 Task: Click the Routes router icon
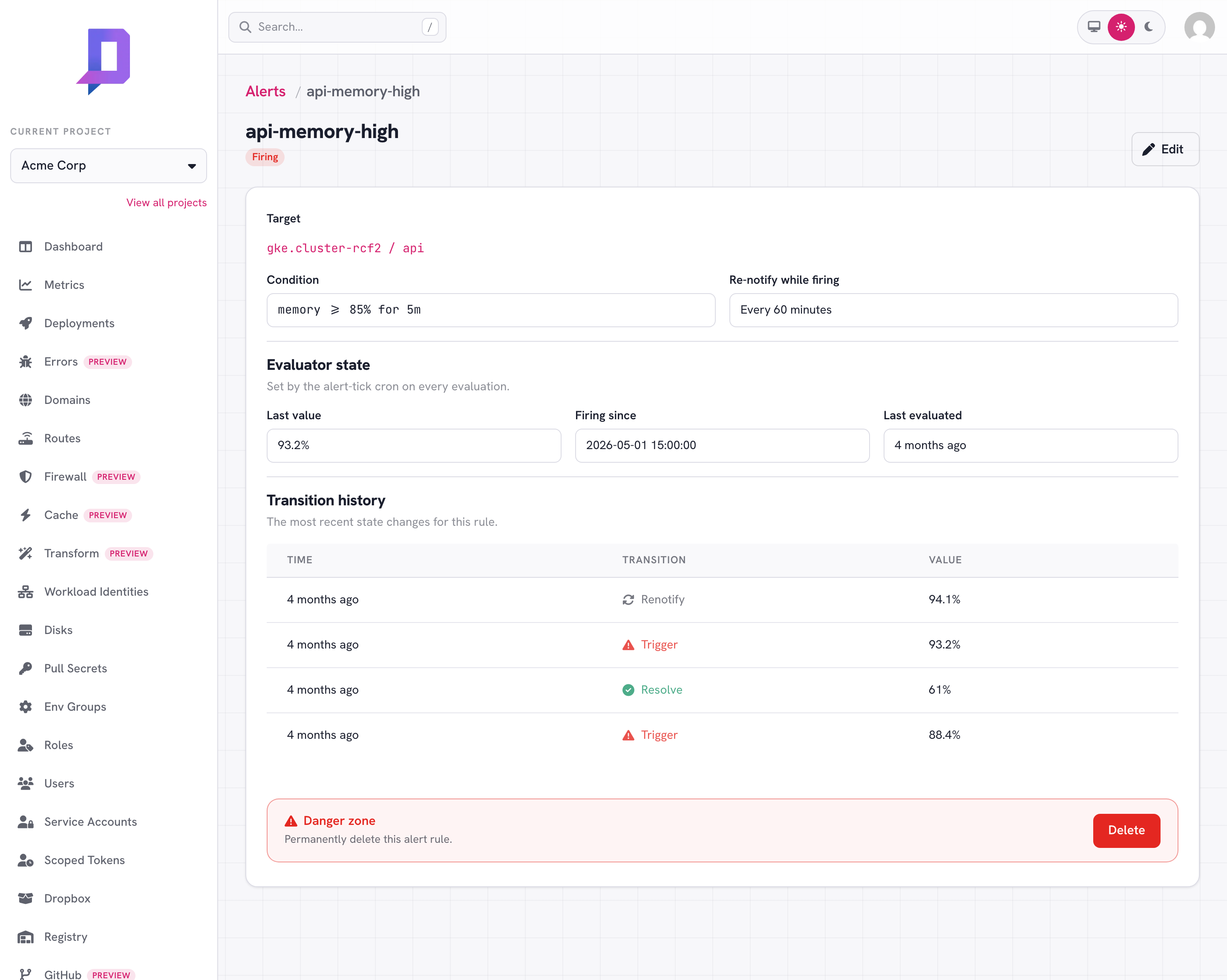tap(26, 438)
